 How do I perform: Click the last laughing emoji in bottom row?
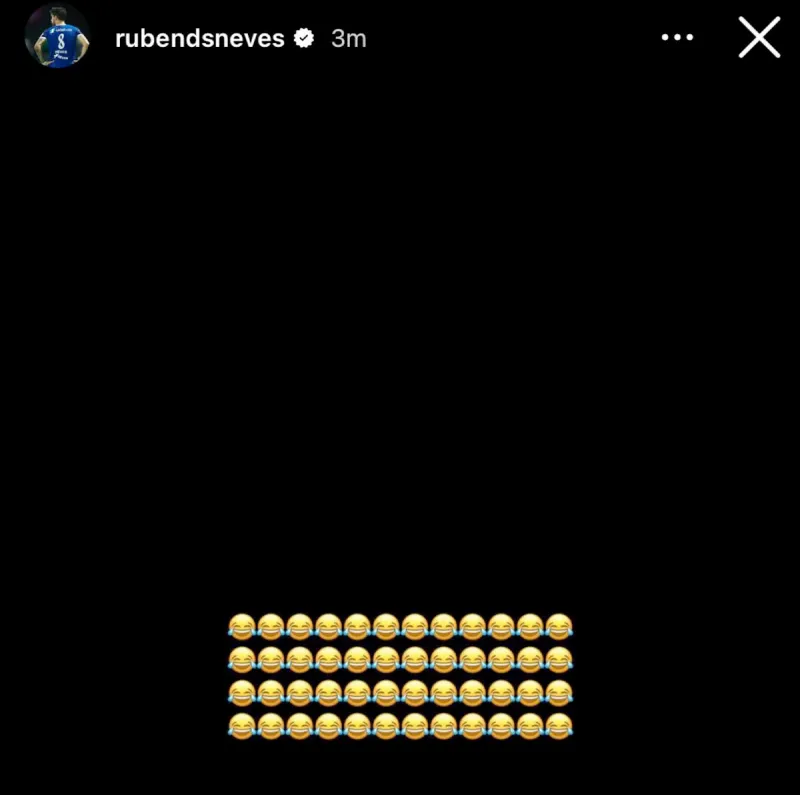tap(559, 726)
